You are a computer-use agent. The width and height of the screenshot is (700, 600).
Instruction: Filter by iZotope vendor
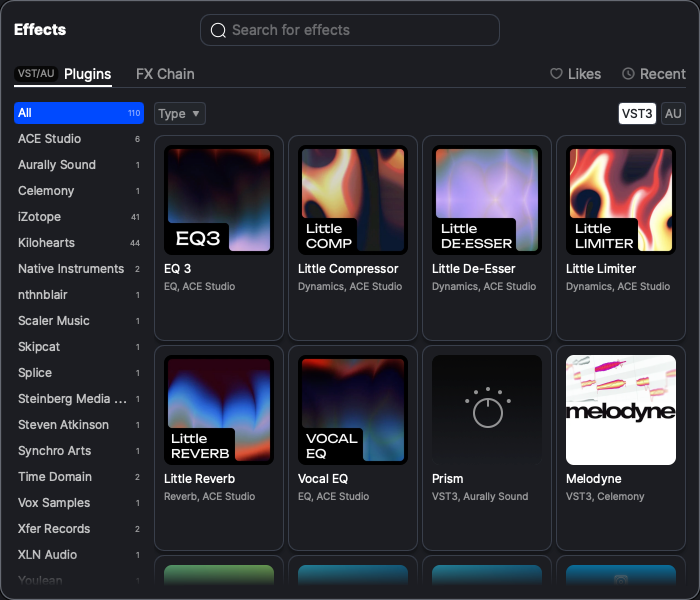[x=79, y=217]
